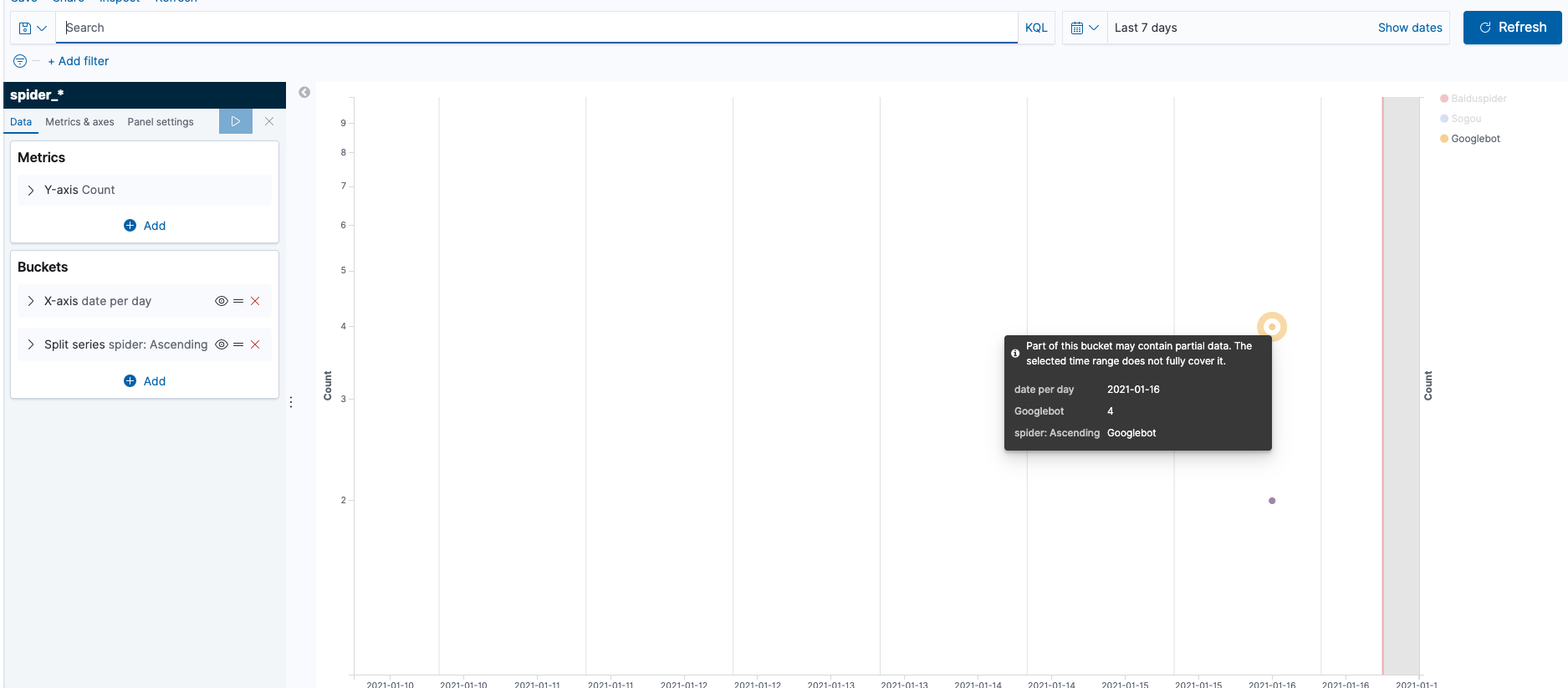Screen dimensions: 1568x688
Task: Open the Panel settings tab
Action: pos(160,122)
